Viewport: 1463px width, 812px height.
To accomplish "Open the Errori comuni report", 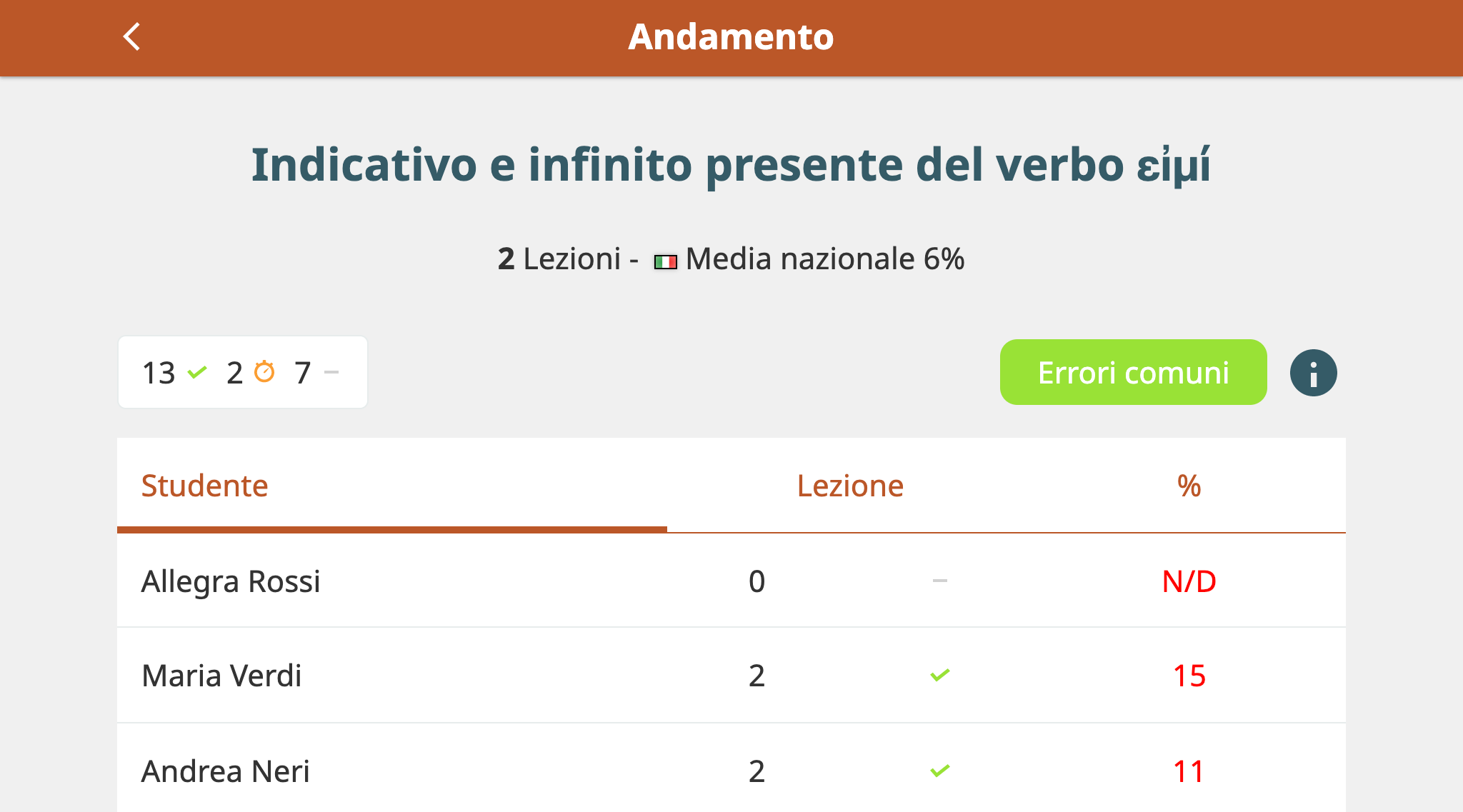I will tap(1133, 372).
